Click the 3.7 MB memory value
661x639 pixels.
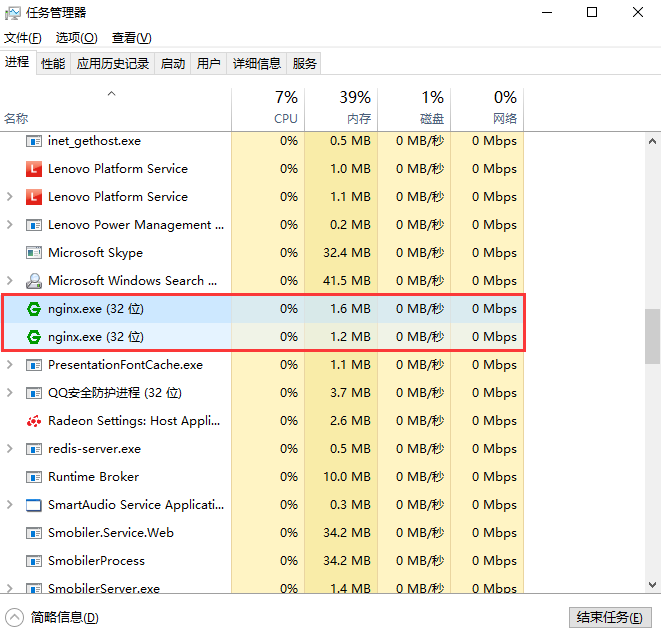point(350,393)
